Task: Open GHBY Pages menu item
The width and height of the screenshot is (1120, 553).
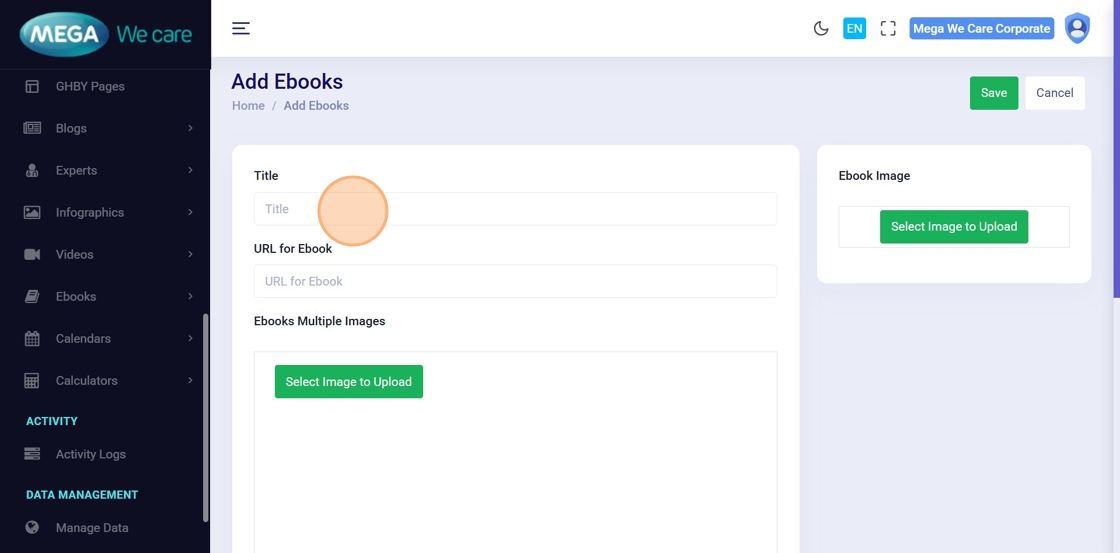Action: click(90, 86)
